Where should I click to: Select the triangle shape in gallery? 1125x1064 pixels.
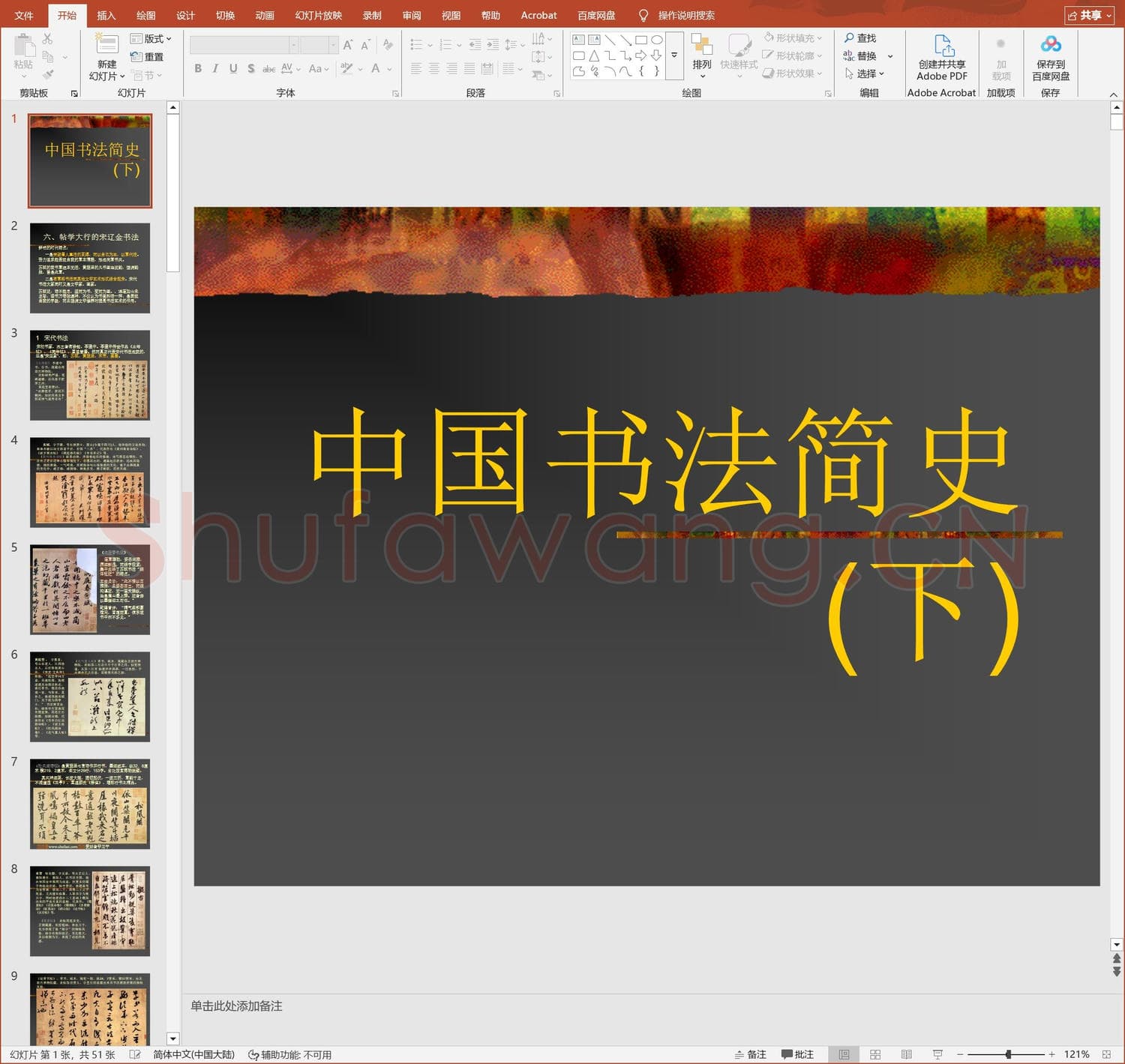594,55
